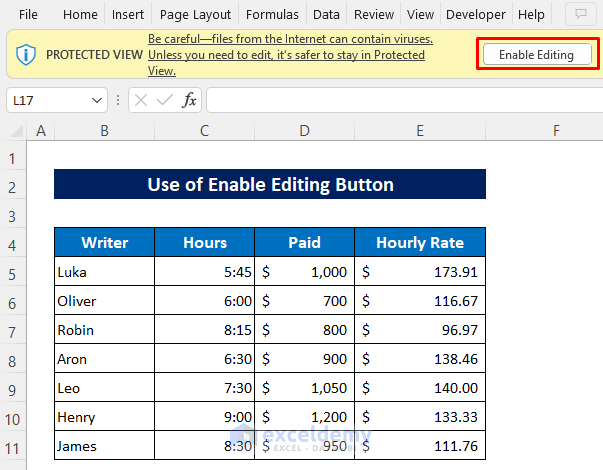Select row 5 header
This screenshot has width=603, height=470.
[x=13, y=273]
